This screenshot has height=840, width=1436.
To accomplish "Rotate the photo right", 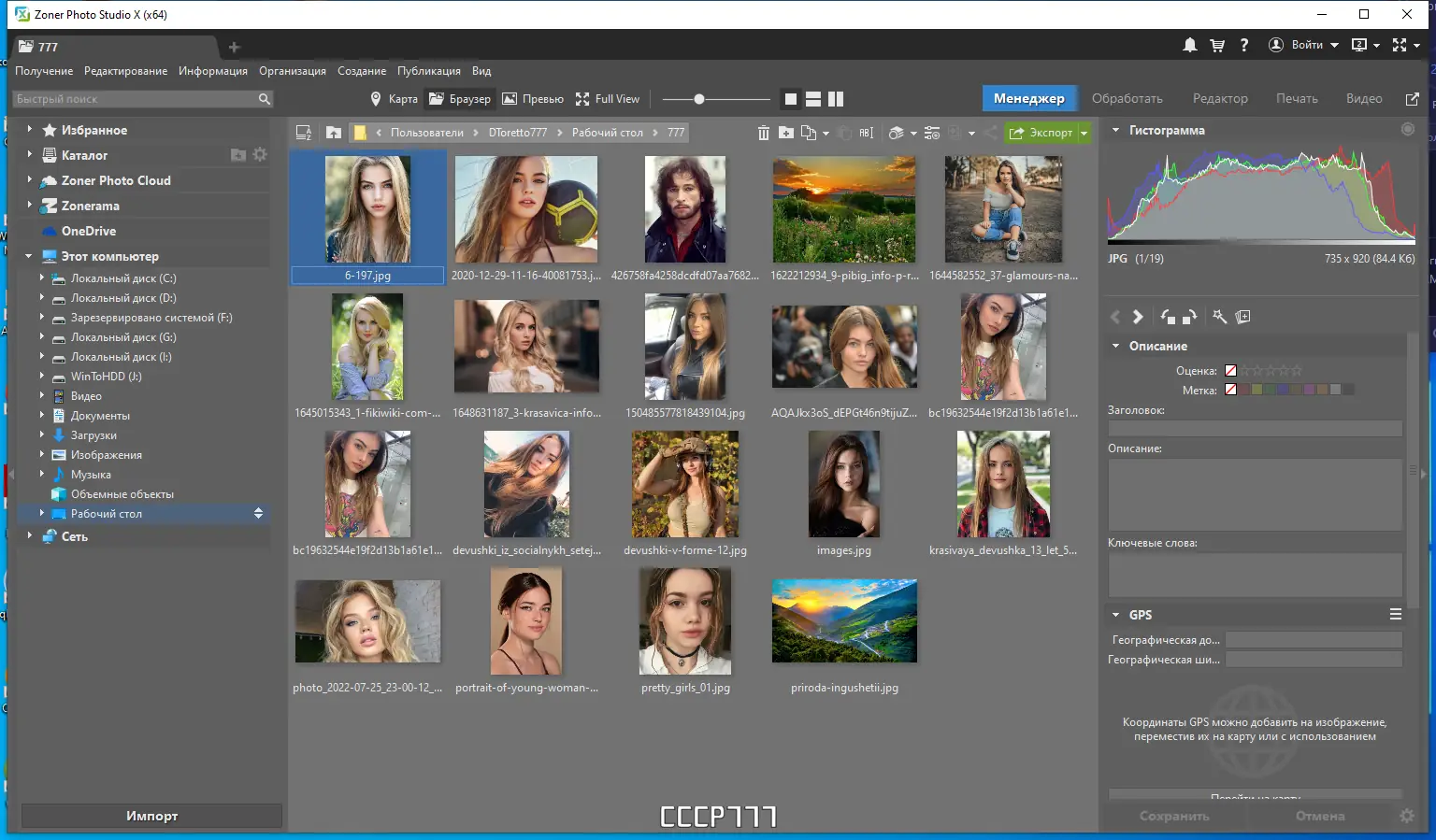I will 1189,317.
